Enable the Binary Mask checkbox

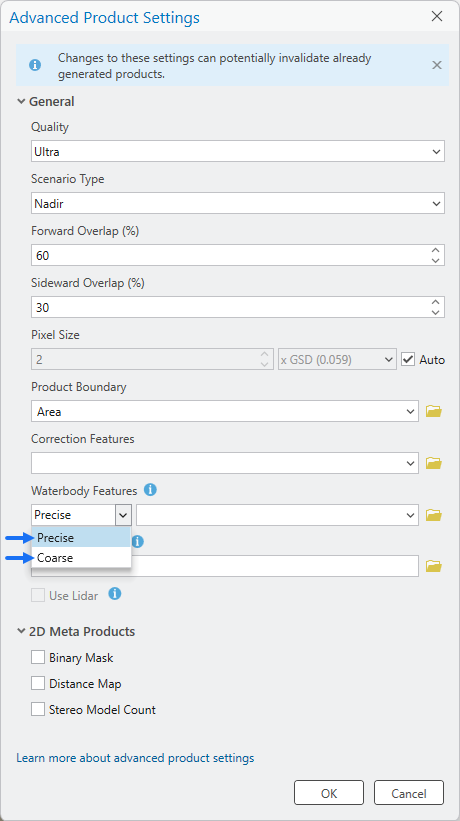pos(38,657)
